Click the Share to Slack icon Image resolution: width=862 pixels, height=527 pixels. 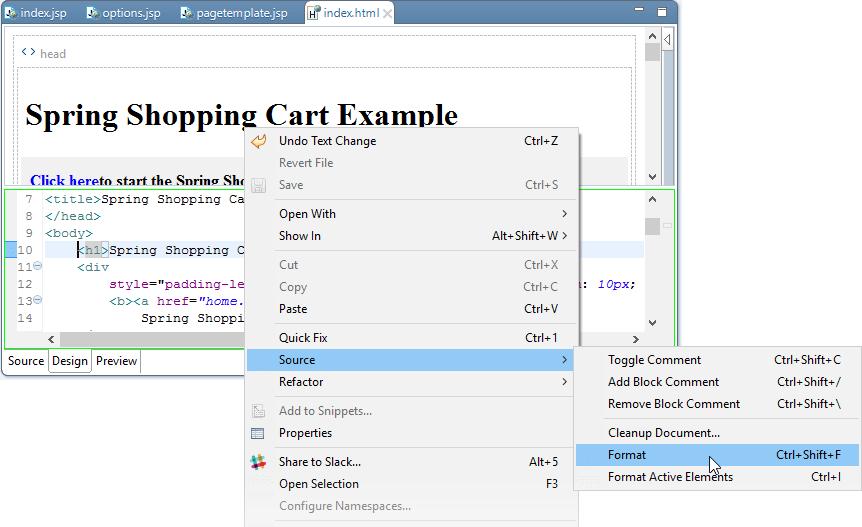(x=259, y=462)
